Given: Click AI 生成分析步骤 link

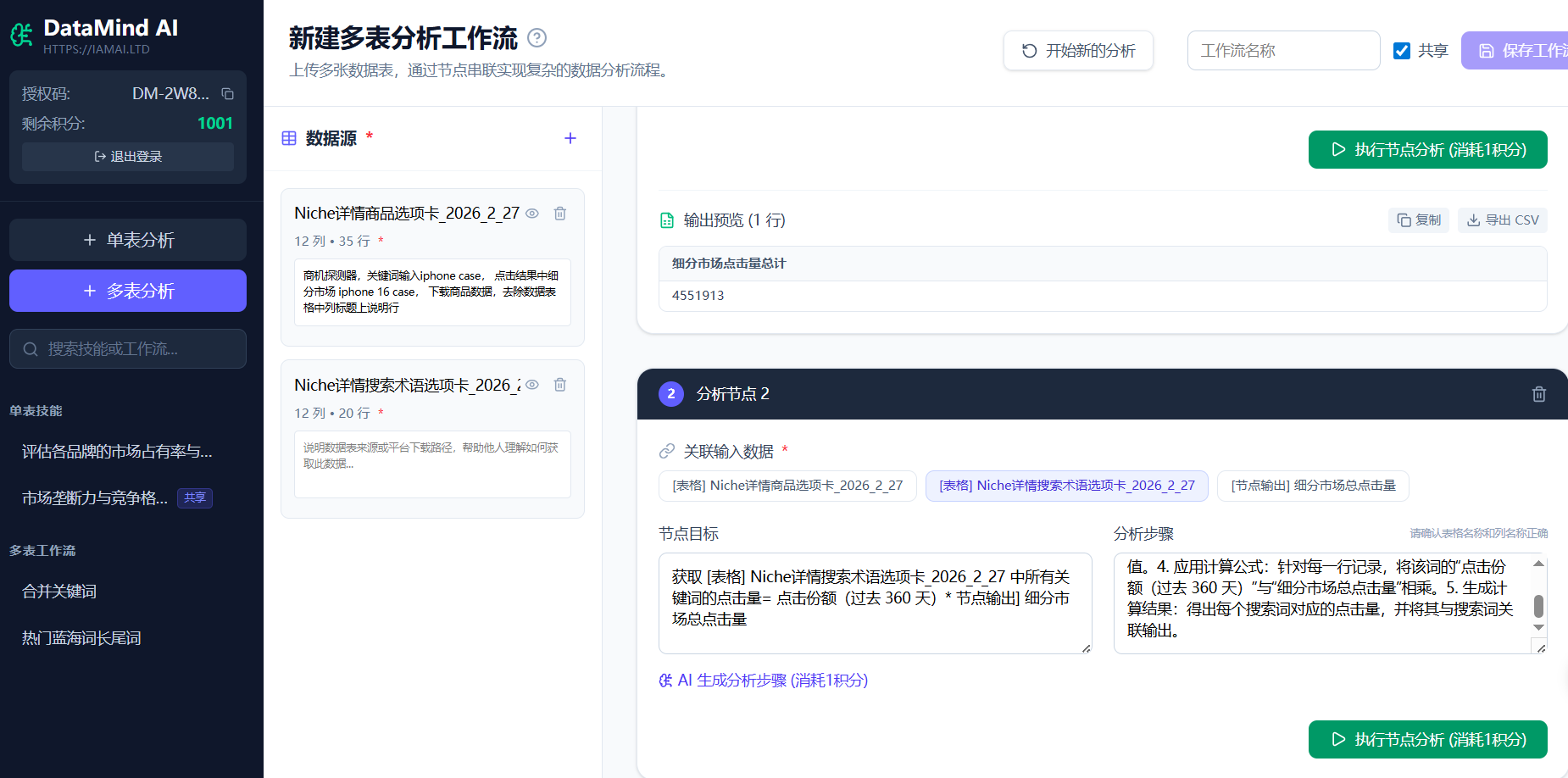Looking at the screenshot, I should [764, 681].
